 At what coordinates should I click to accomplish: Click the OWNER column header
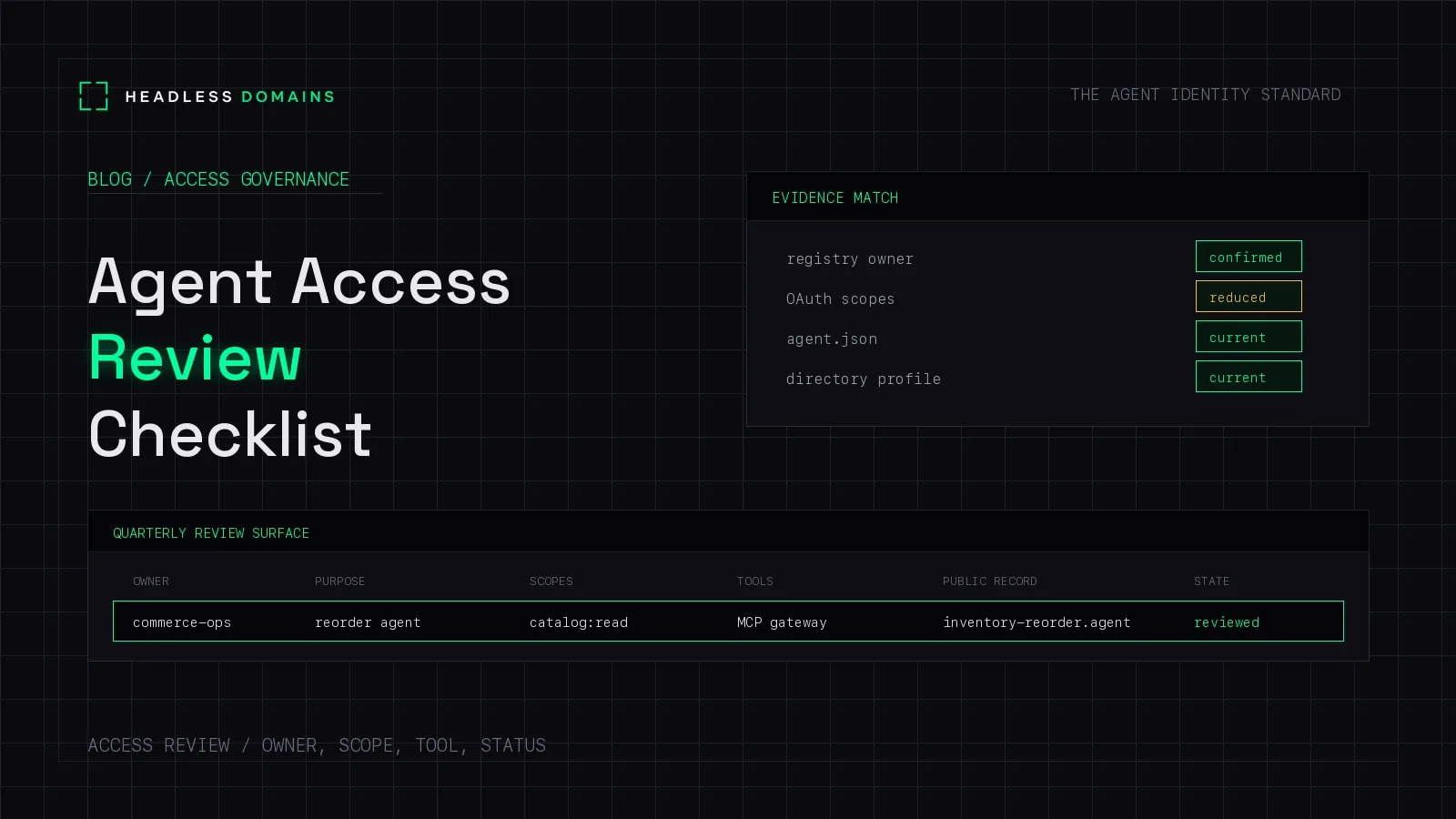pos(151,581)
